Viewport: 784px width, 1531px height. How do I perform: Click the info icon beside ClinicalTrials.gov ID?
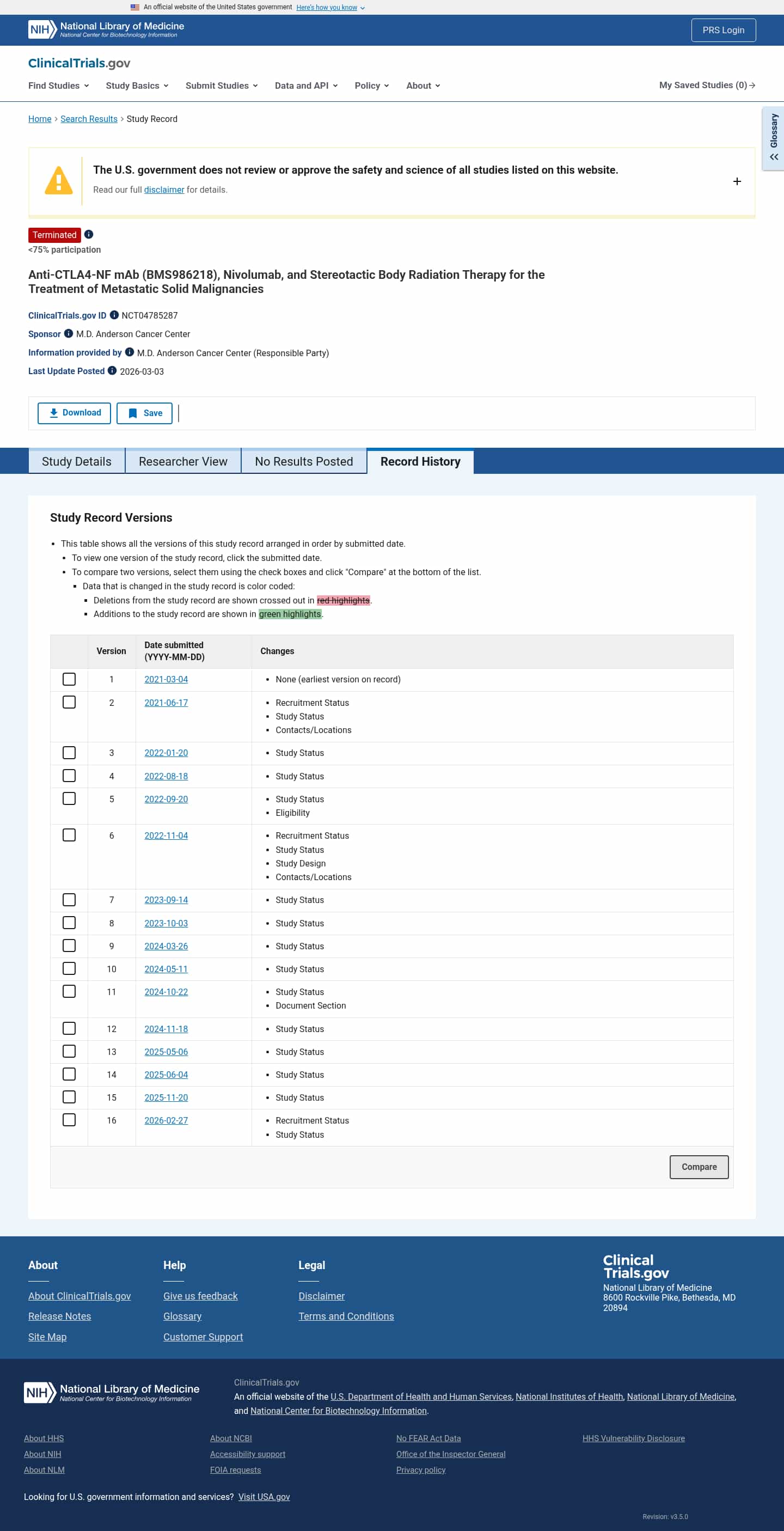[114, 315]
